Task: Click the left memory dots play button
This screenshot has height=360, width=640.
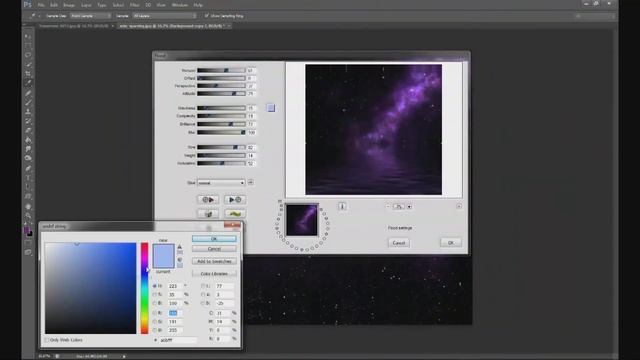Action: [x=208, y=200]
